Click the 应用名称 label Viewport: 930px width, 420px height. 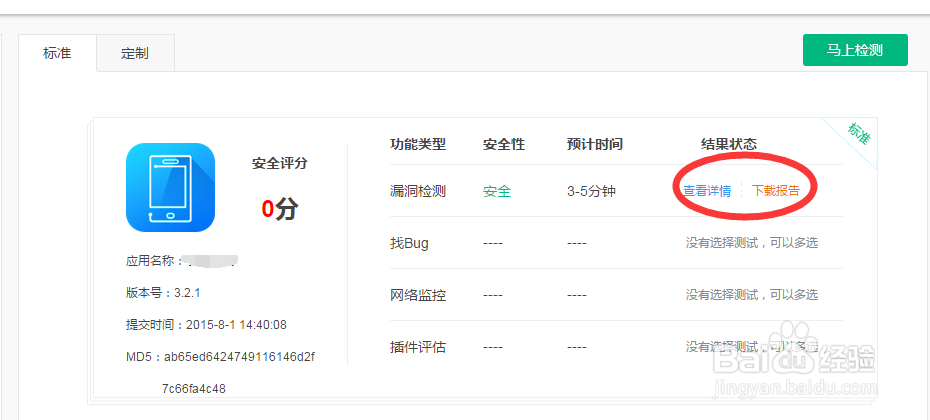tap(153, 261)
